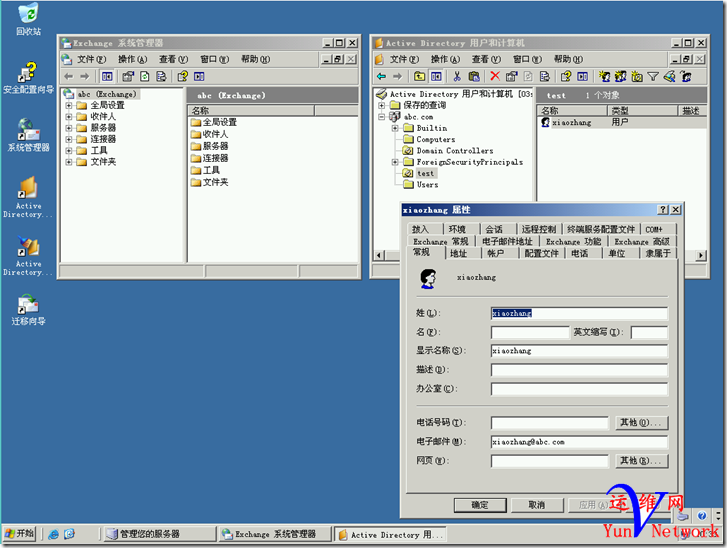The width and height of the screenshot is (727, 548).
Task: Click the Cut scissors icon
Action: tap(457, 76)
